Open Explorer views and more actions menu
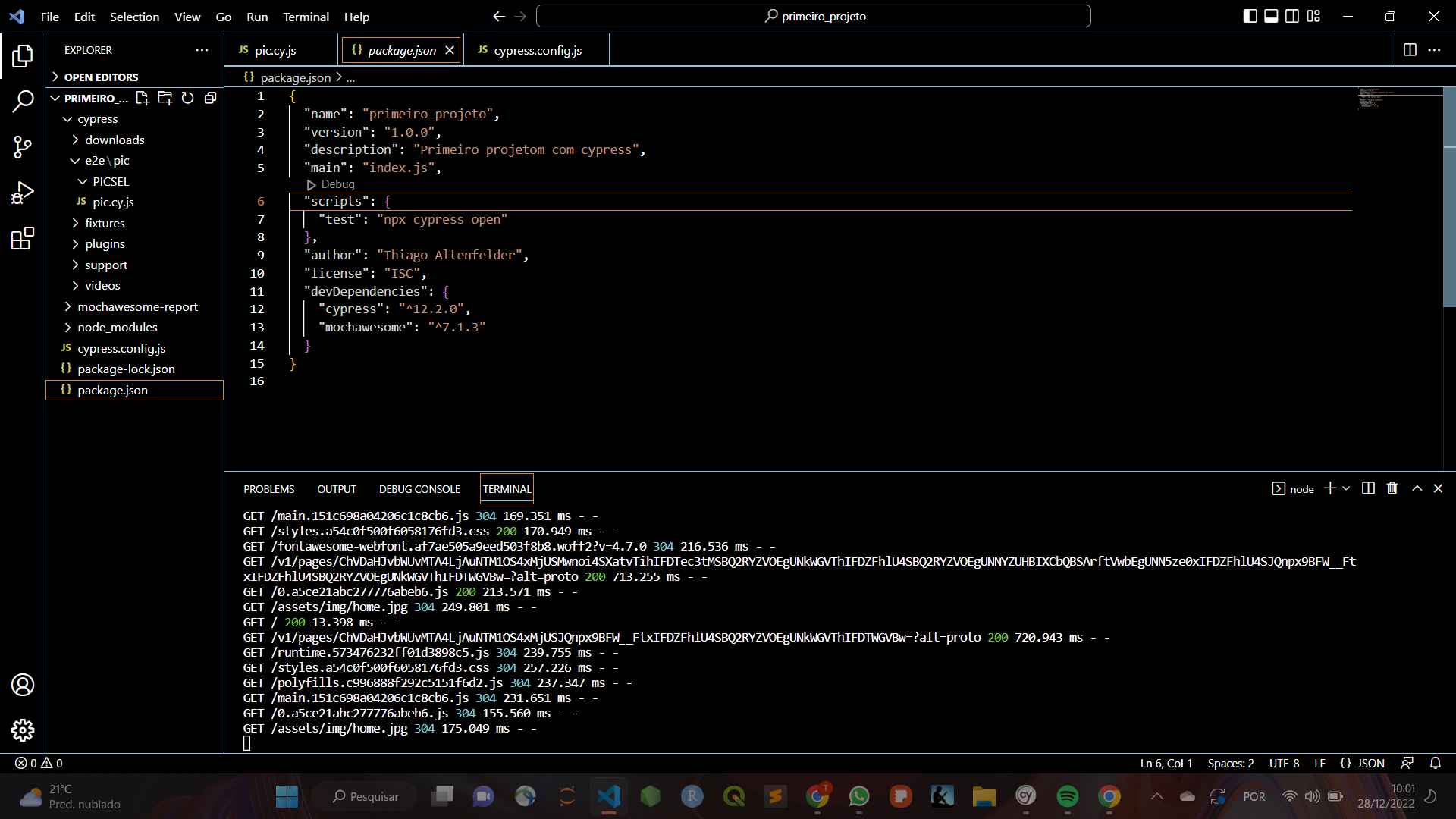This screenshot has width=1456, height=819. 202,50
